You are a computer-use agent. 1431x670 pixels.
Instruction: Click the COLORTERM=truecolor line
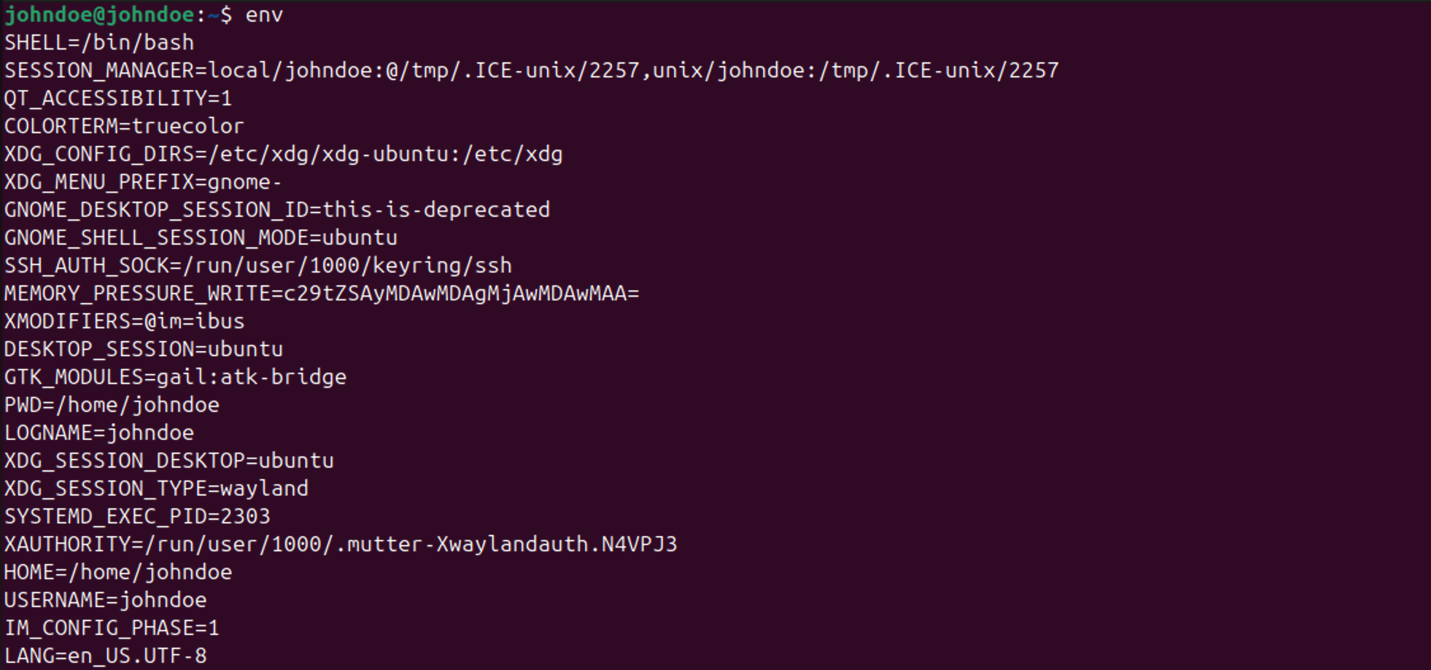click(x=124, y=126)
